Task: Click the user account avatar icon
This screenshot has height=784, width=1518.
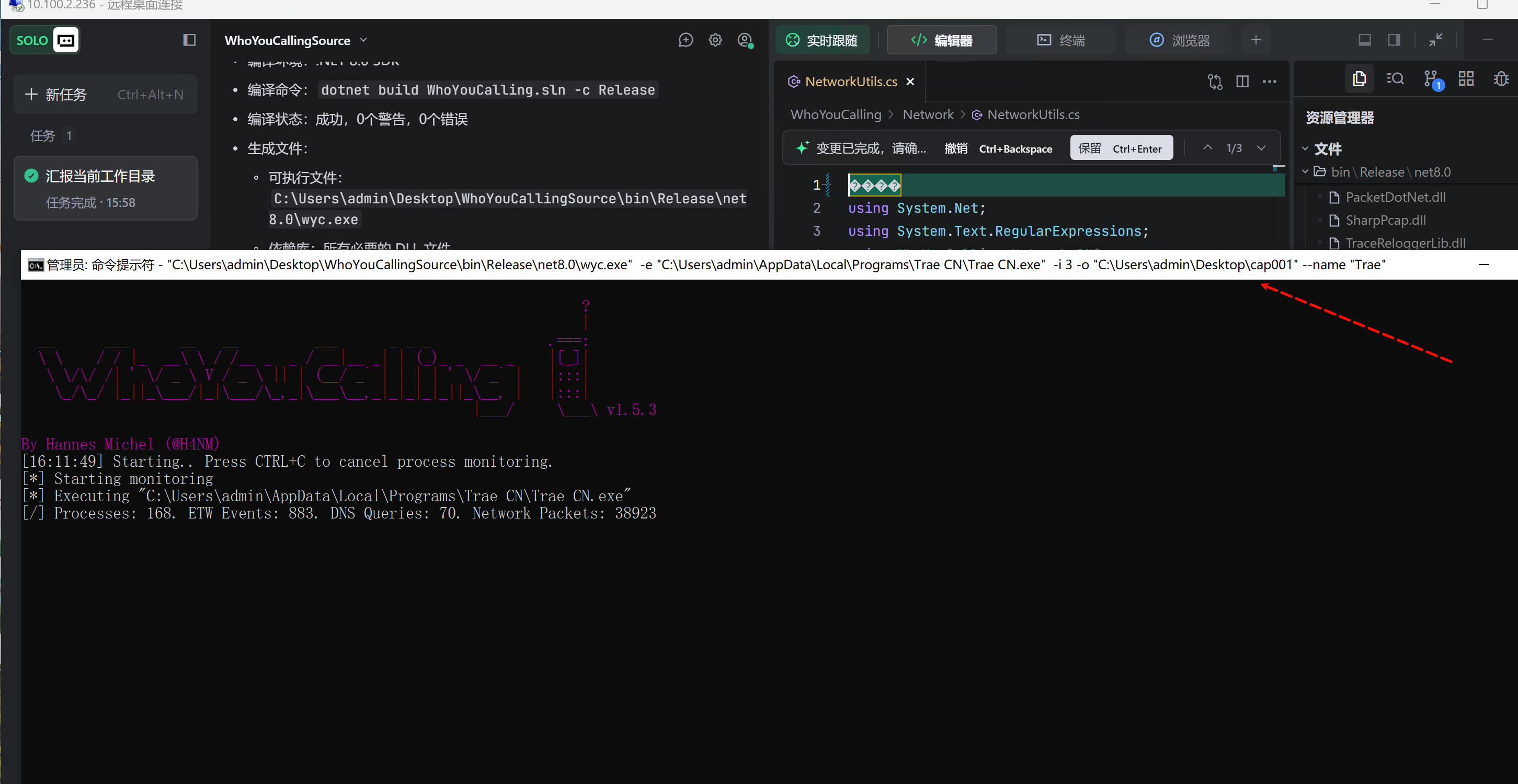Action: (745, 40)
